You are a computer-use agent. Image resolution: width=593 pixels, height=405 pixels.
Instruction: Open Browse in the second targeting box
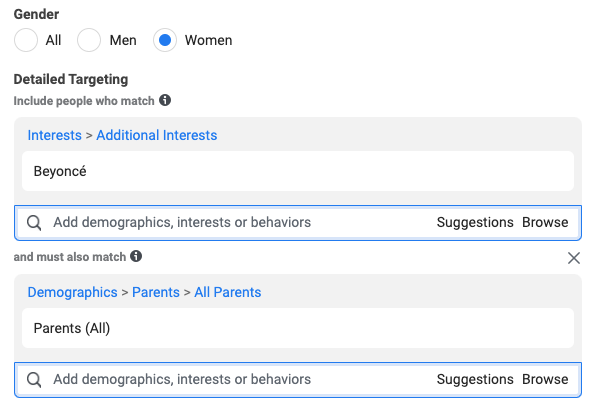point(545,379)
